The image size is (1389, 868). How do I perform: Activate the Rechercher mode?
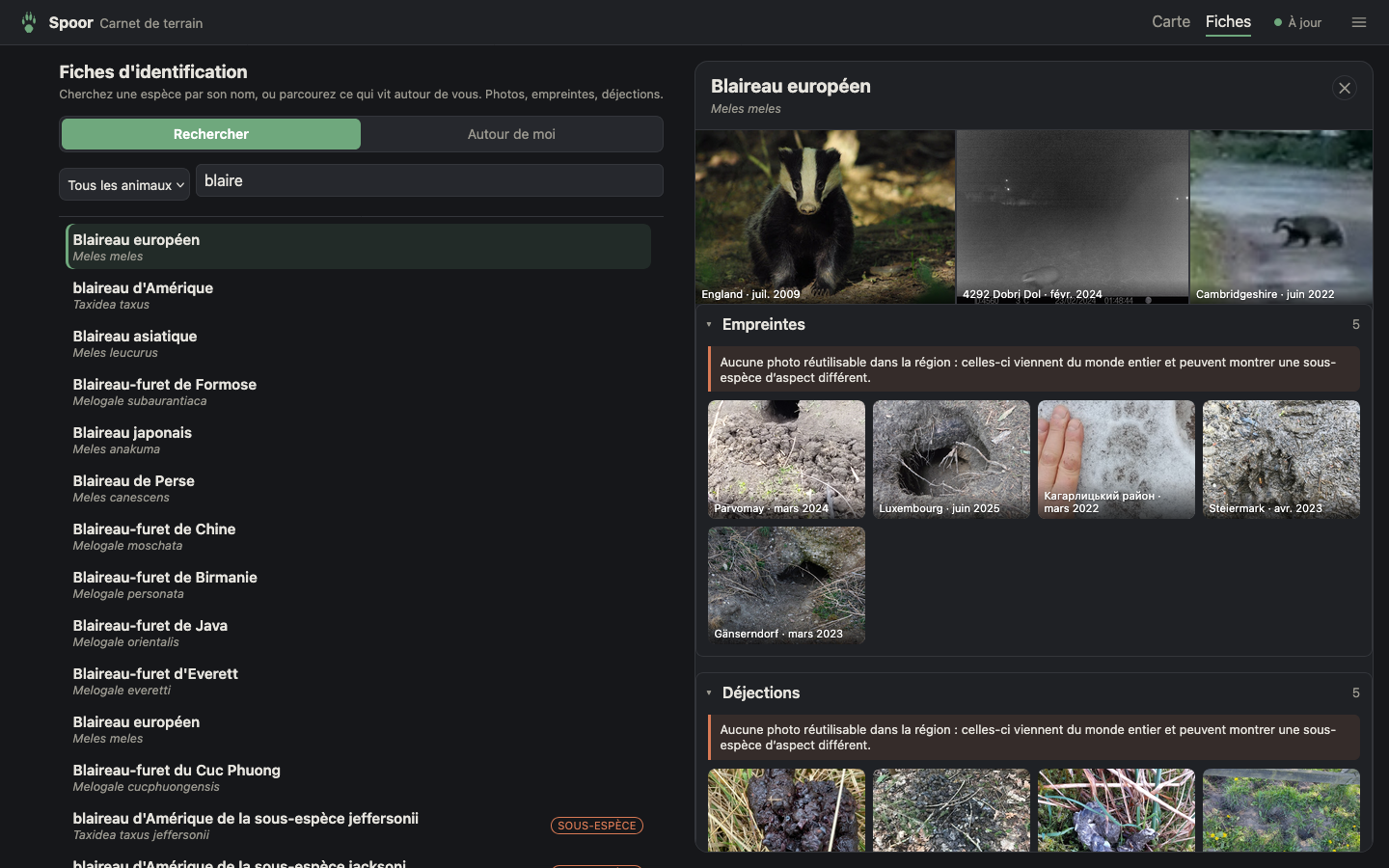point(211,134)
